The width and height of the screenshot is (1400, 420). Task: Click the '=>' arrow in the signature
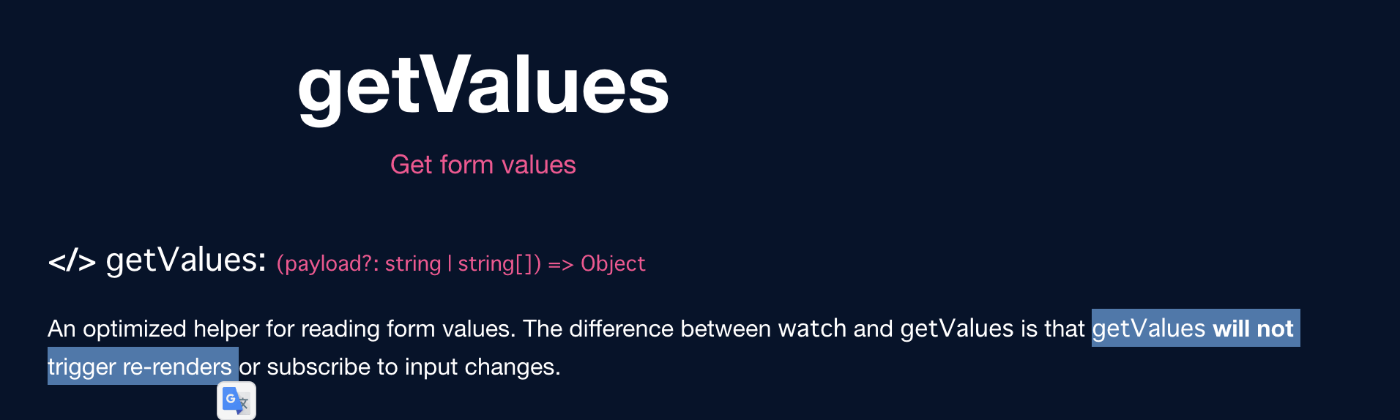[x=561, y=265]
